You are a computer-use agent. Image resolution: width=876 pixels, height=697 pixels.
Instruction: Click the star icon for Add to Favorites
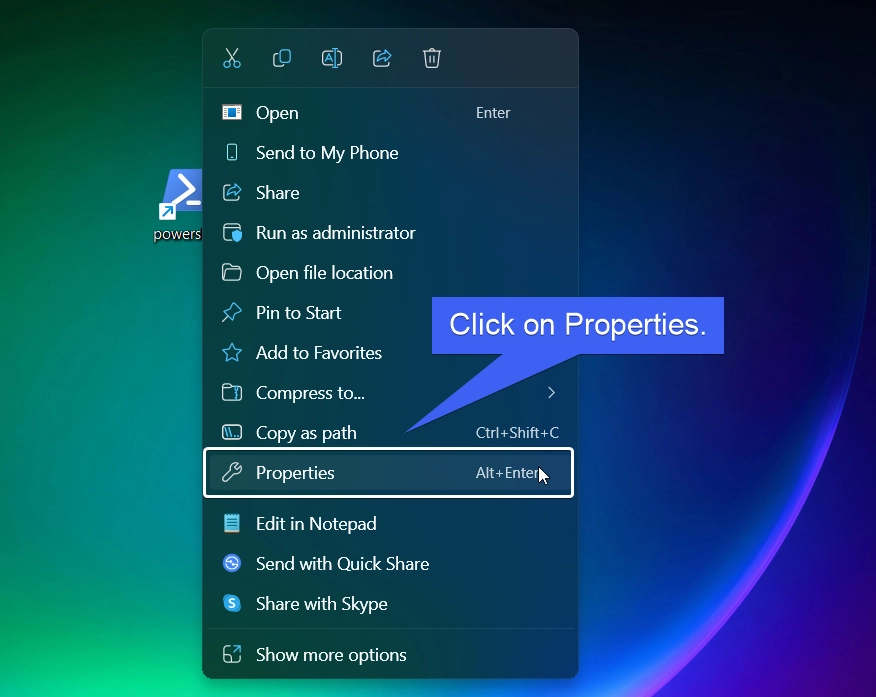232,352
